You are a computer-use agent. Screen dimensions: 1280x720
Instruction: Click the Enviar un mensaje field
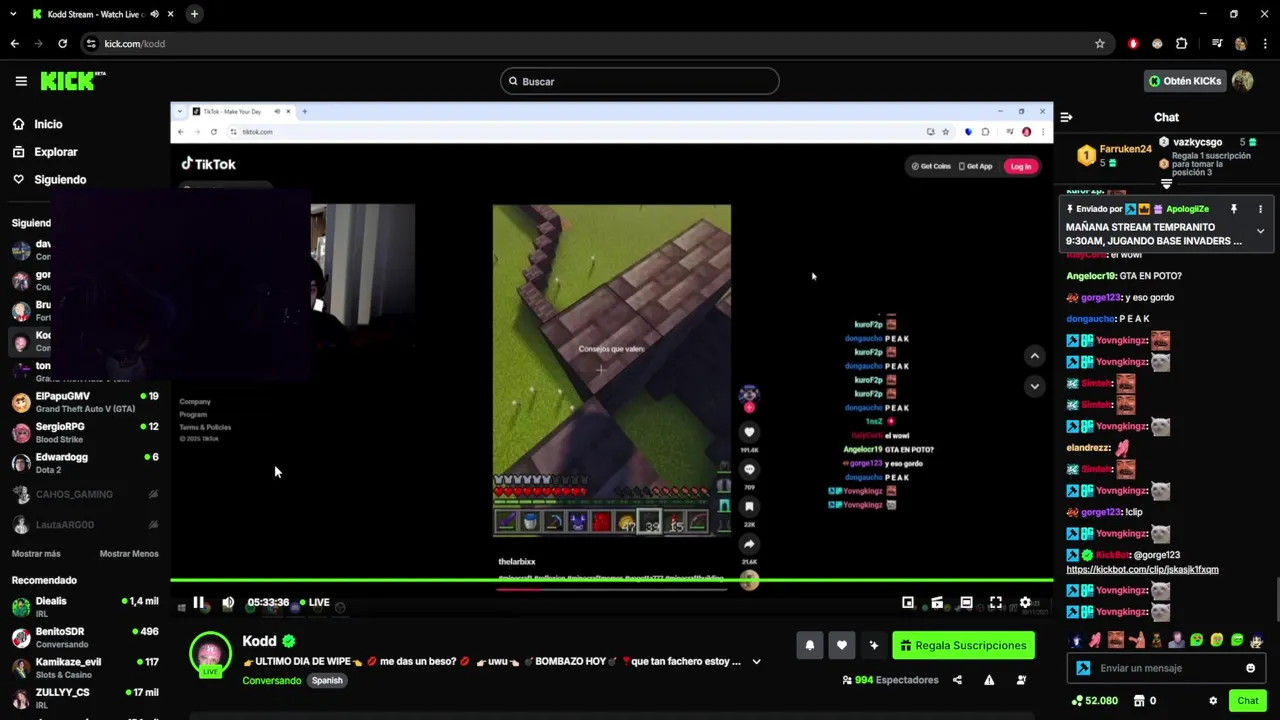(1166, 668)
